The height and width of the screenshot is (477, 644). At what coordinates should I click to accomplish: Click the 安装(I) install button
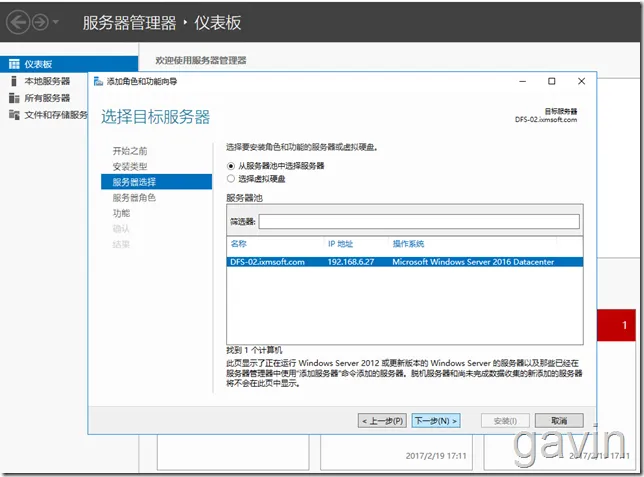[x=505, y=421]
